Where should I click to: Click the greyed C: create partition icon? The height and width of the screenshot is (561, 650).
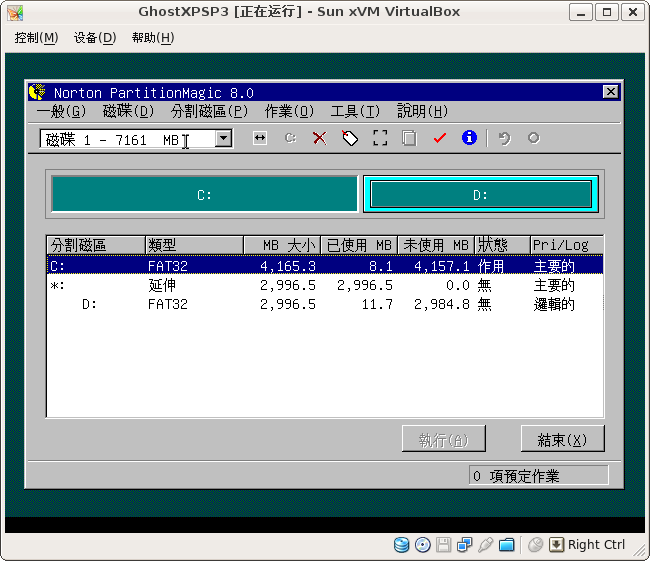coord(290,138)
